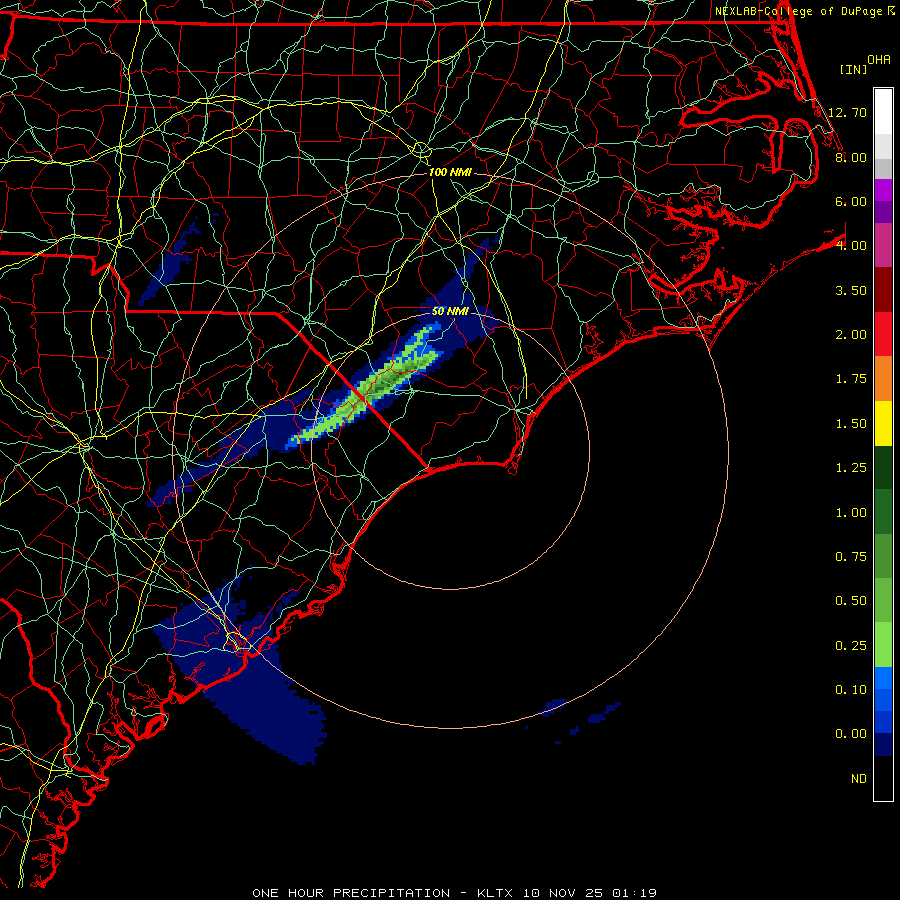Click the pink 4.00 legend swatch
Screen dimensions: 900x900
click(x=883, y=245)
